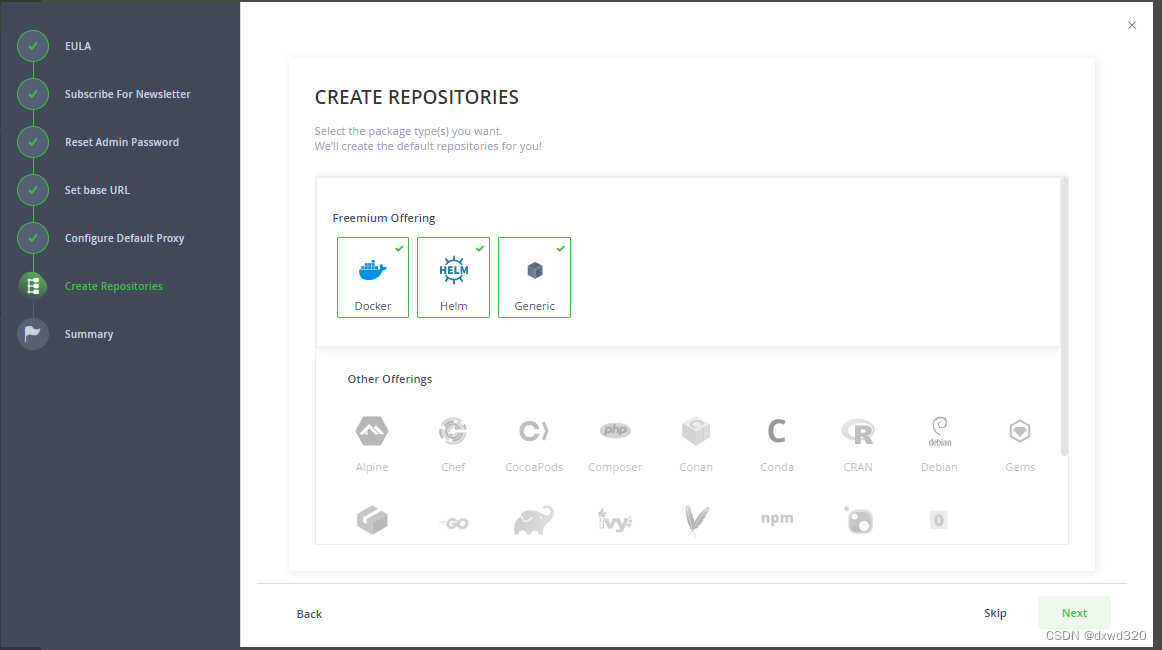
Task: Continue with the Next button
Action: pos(1074,613)
